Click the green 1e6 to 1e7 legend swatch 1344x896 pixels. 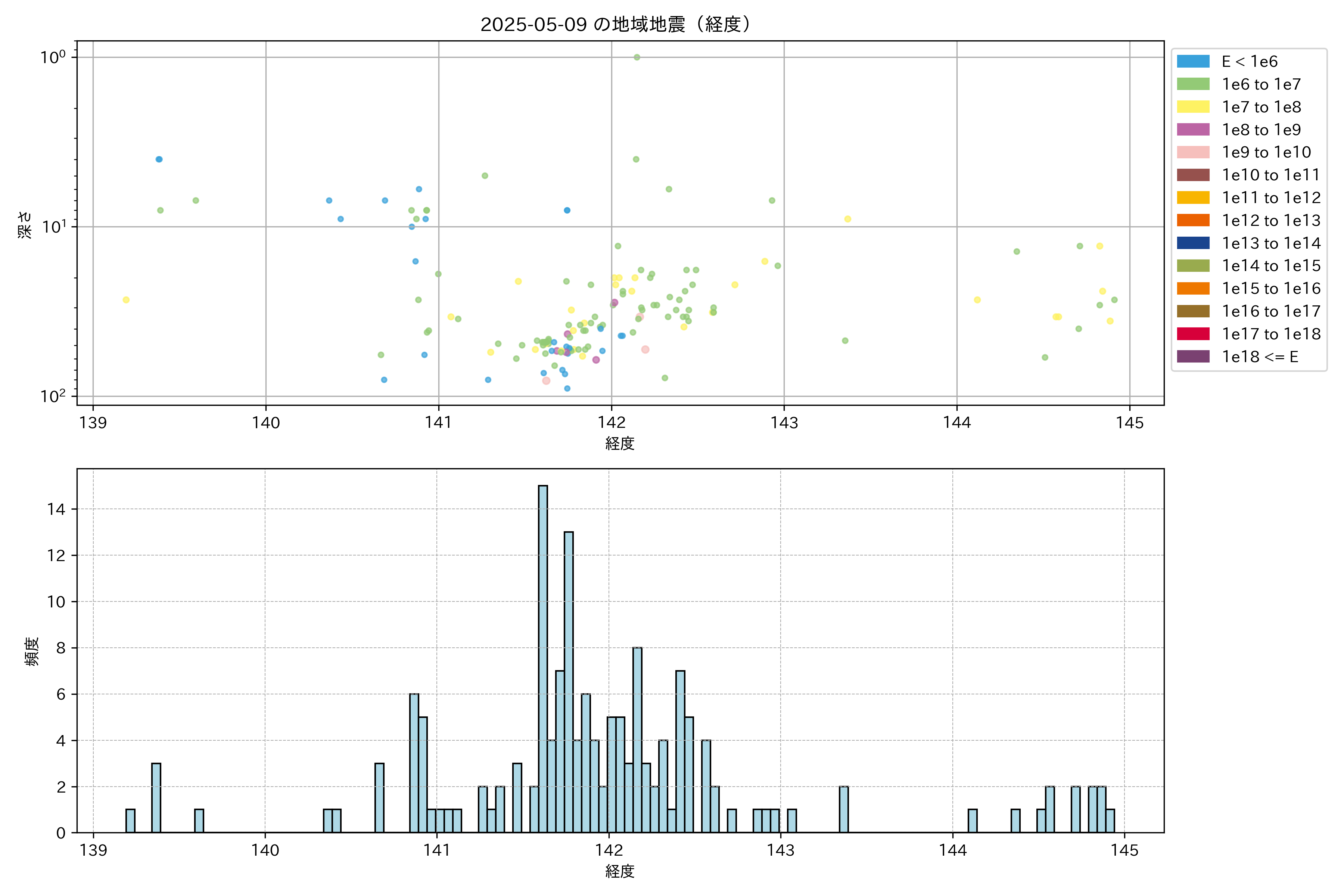pyautogui.click(x=1193, y=84)
